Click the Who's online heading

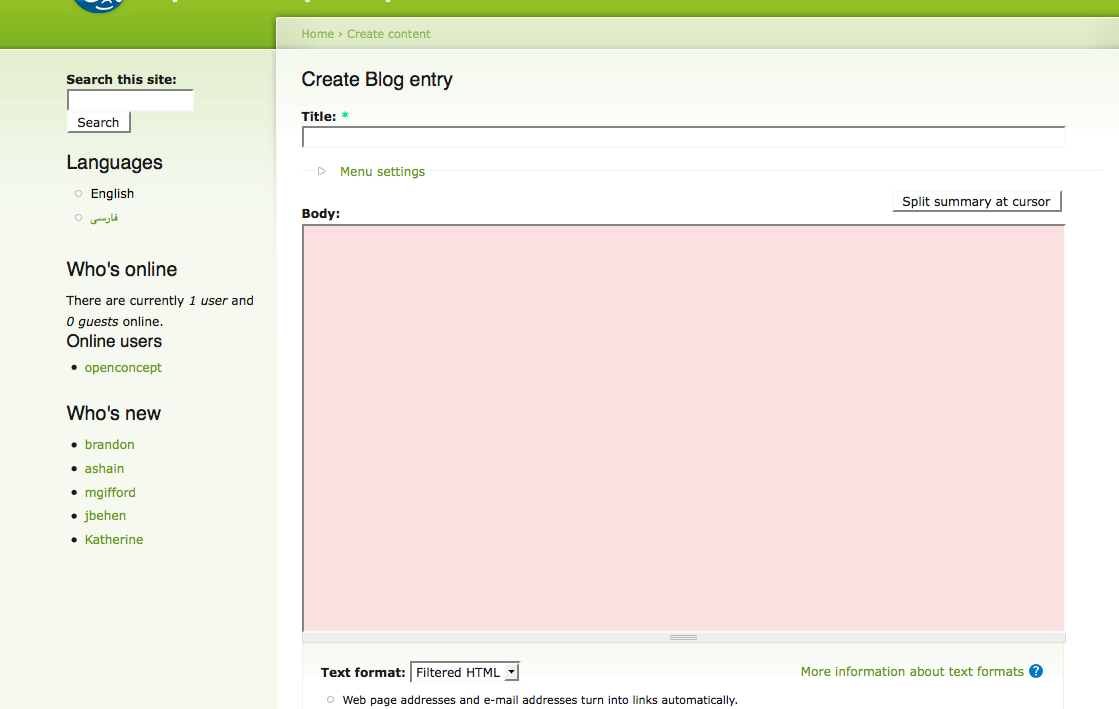pos(122,269)
